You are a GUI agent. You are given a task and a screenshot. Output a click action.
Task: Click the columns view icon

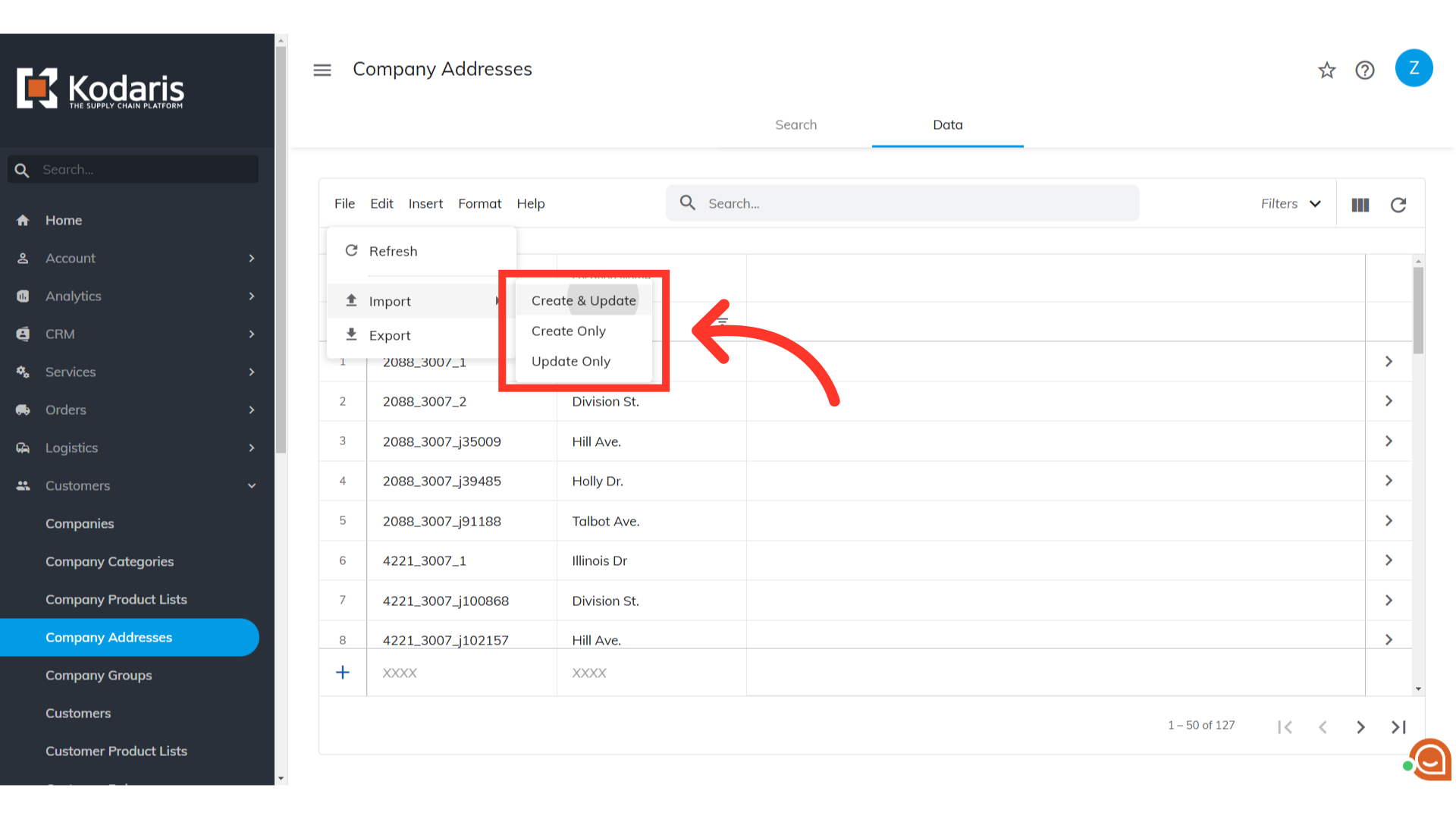(x=1360, y=205)
